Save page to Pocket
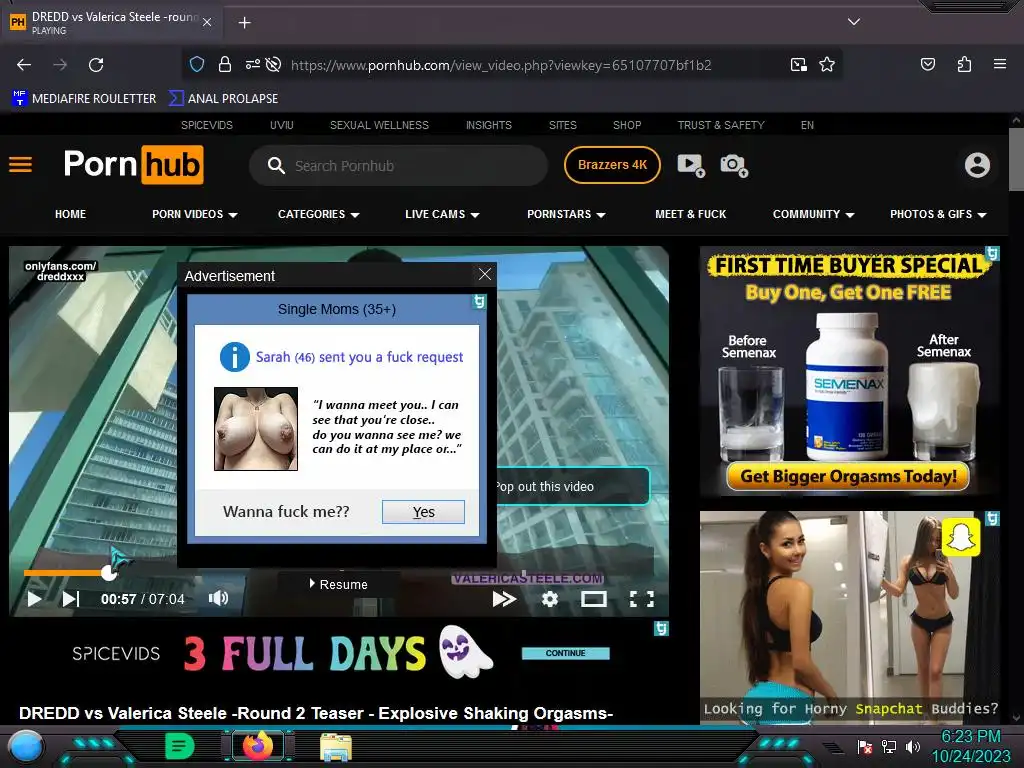The height and width of the screenshot is (768, 1024). (927, 64)
